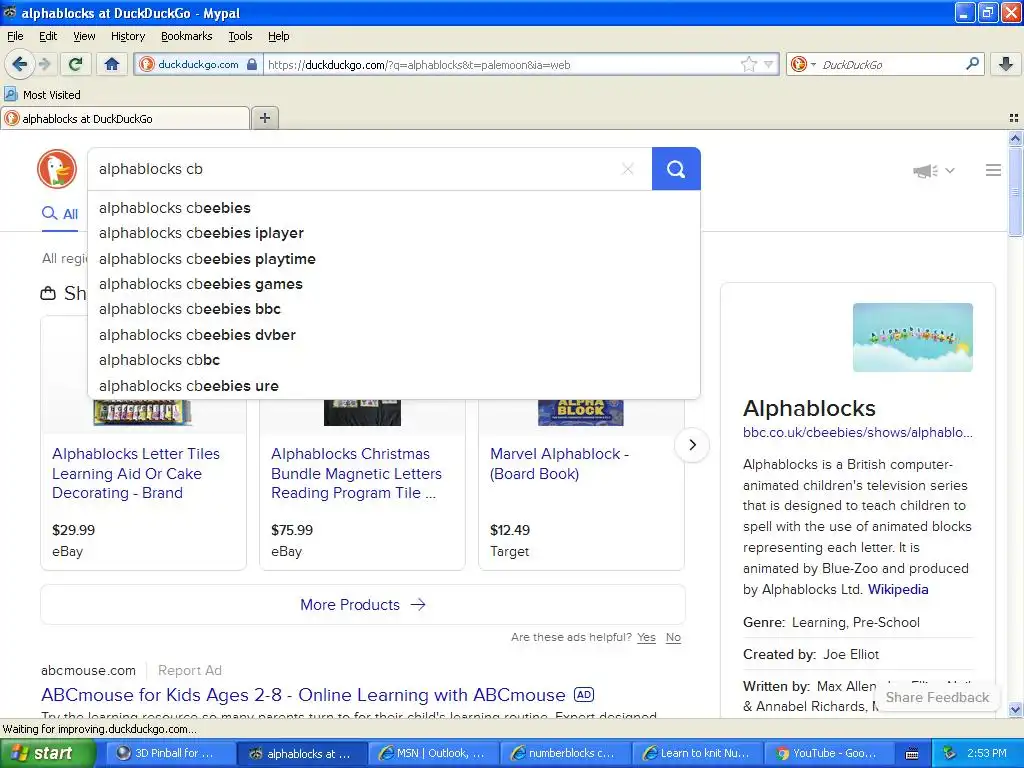Choose suggestion 'alphablocks cbeebies playtime'

coord(394,259)
